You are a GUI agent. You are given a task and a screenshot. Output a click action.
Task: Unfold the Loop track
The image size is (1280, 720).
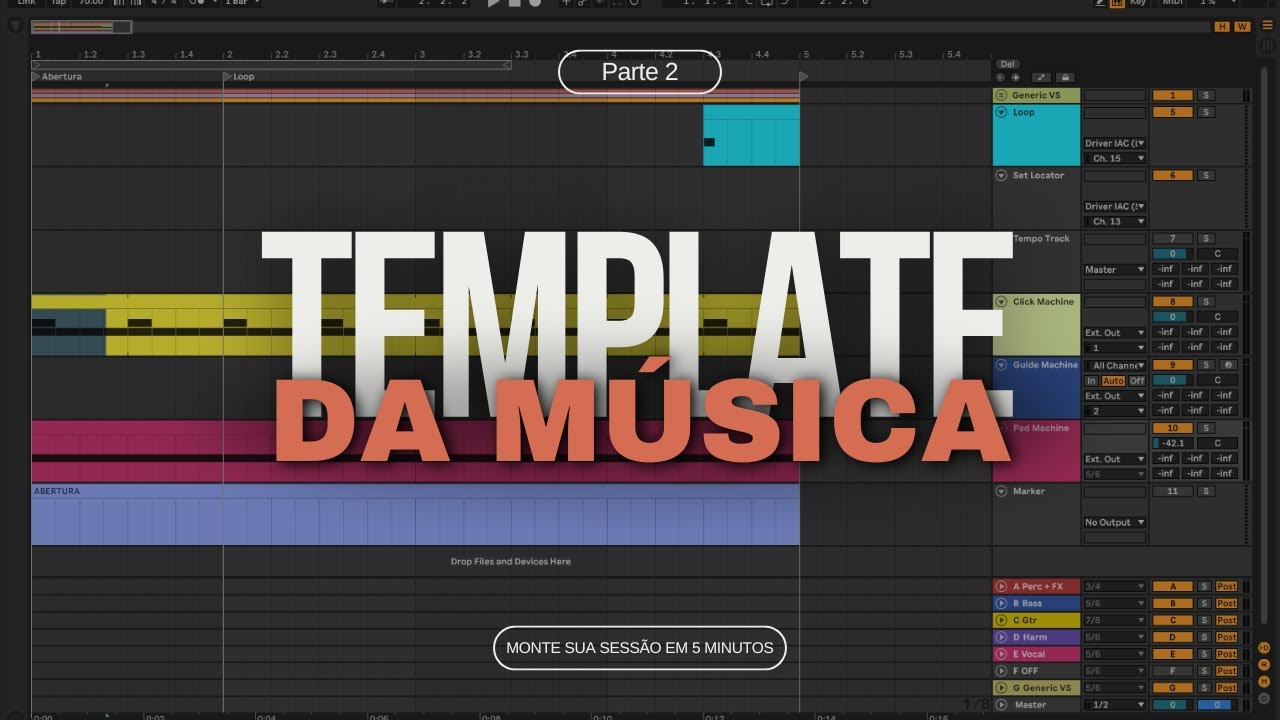coord(1002,112)
